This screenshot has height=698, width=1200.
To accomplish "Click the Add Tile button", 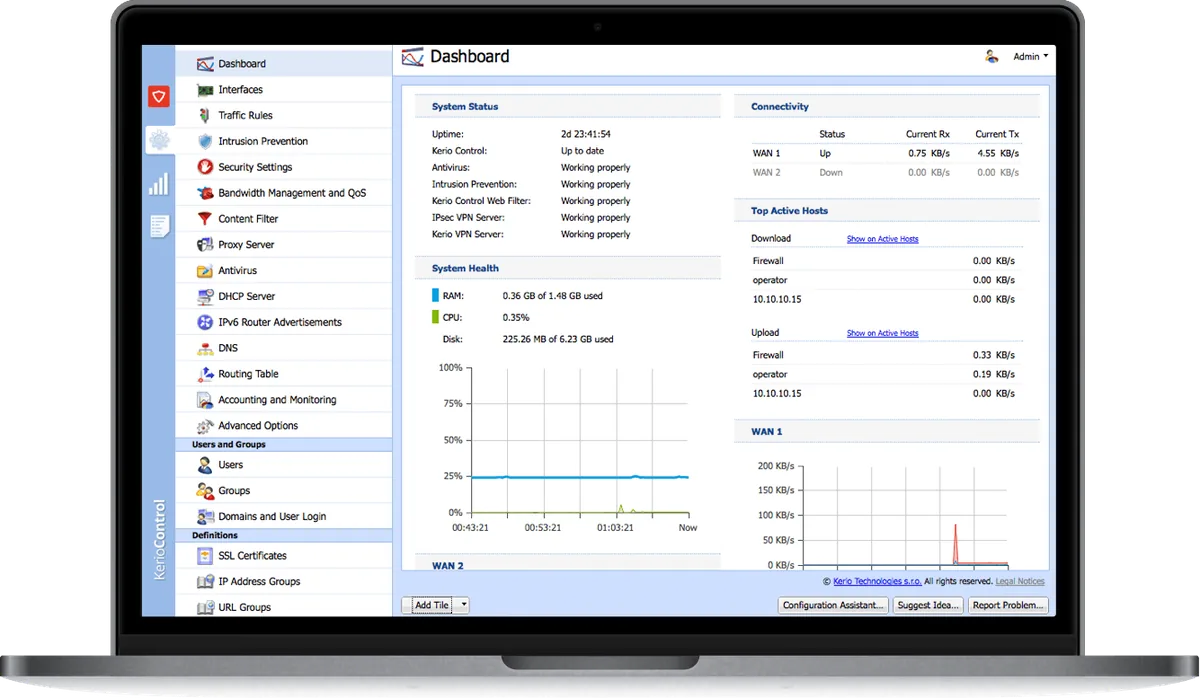I will 431,605.
